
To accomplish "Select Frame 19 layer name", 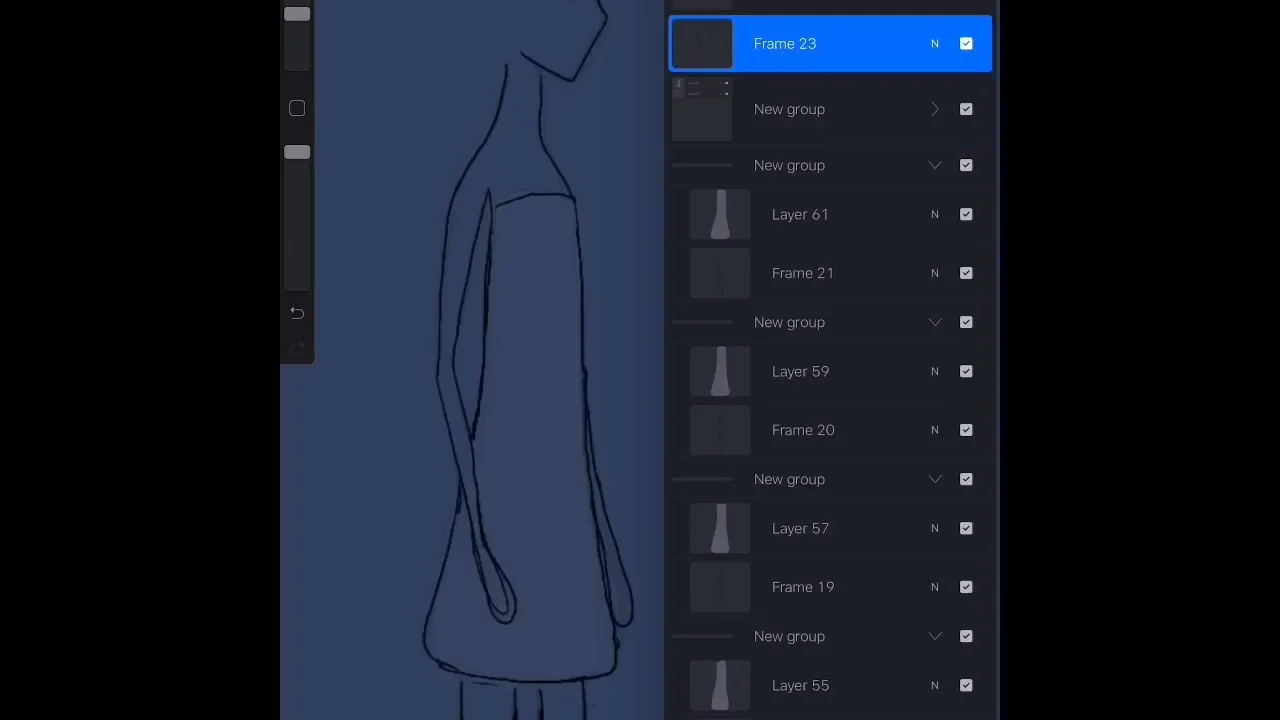I will pos(803,587).
